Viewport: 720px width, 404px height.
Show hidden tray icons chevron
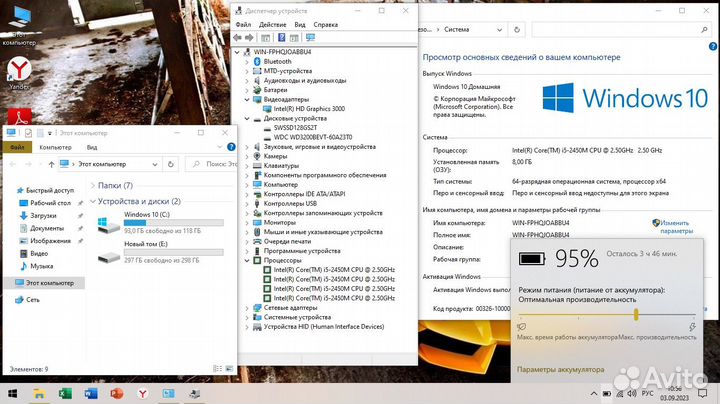[594, 394]
